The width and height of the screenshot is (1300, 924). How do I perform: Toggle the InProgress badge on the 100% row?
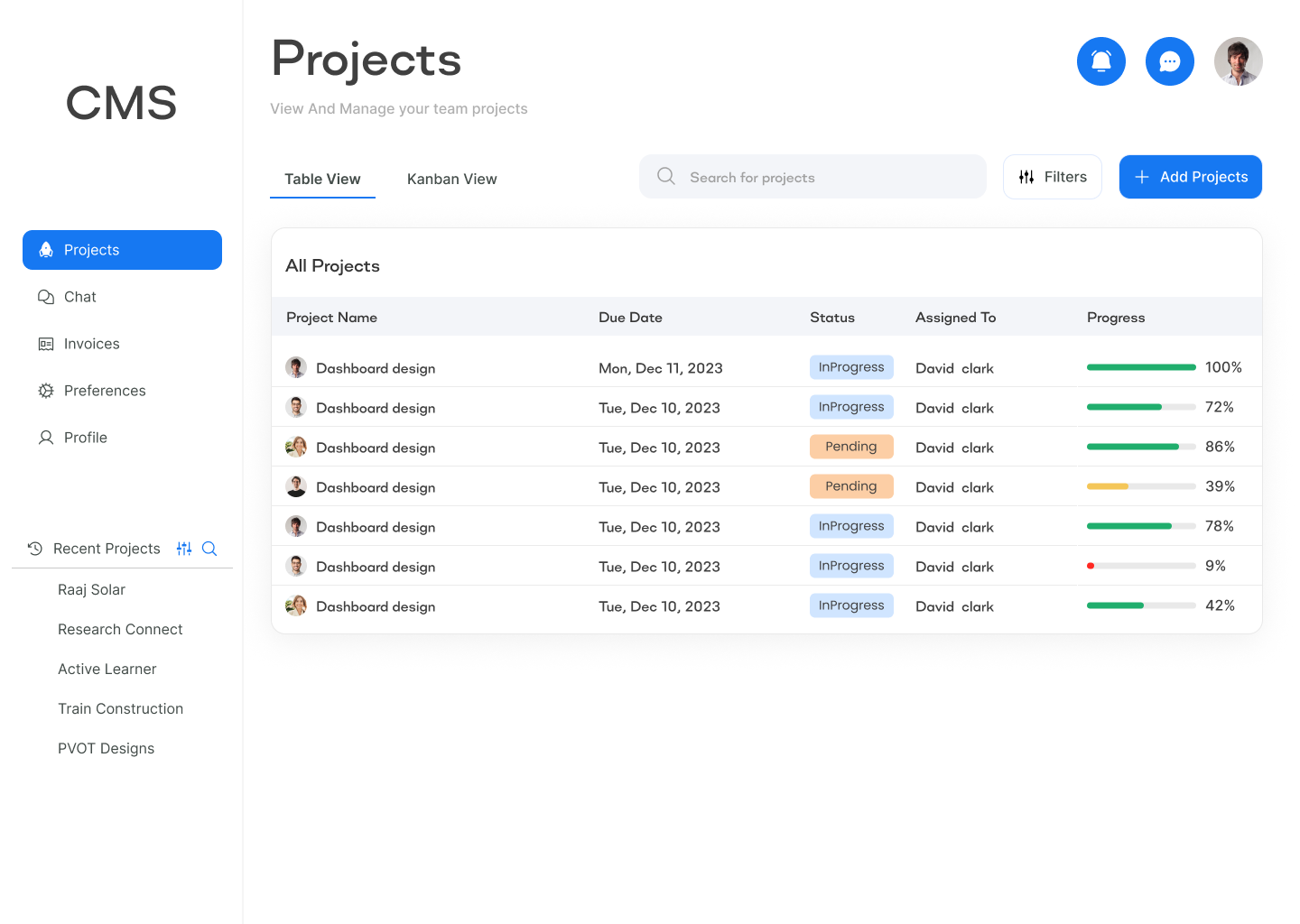click(851, 366)
